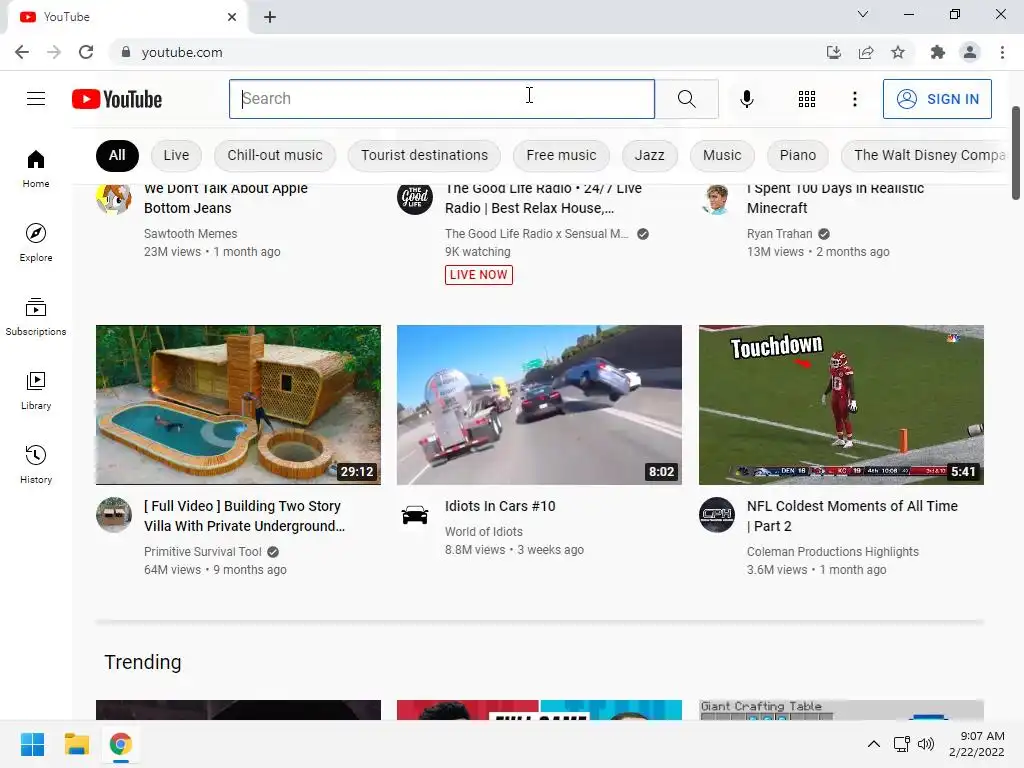Open Building Two Story Villa video title

(244, 516)
